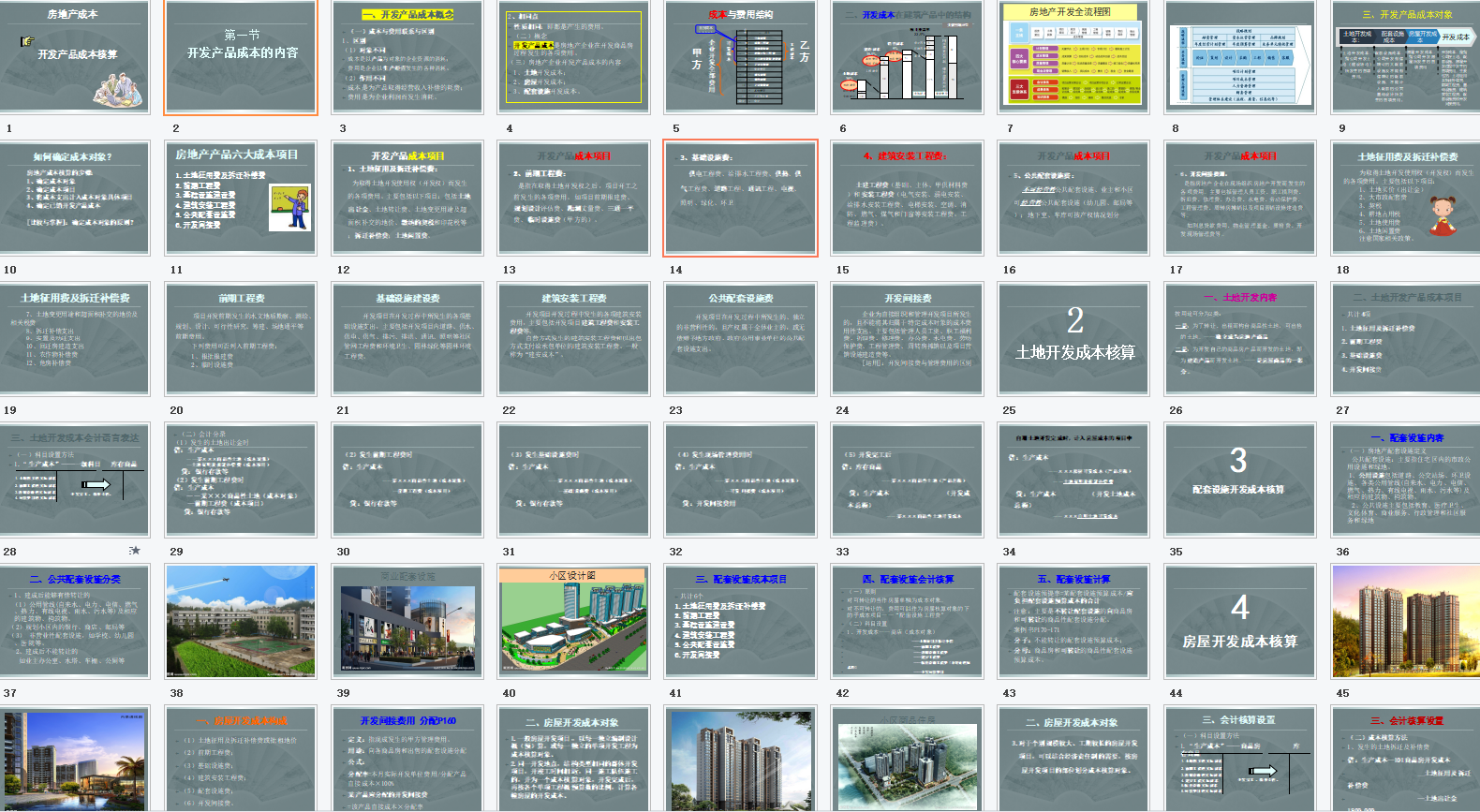The image size is (1480, 812).
Task: Select slide 38 airplane over sports field photo
Action: 241,621
